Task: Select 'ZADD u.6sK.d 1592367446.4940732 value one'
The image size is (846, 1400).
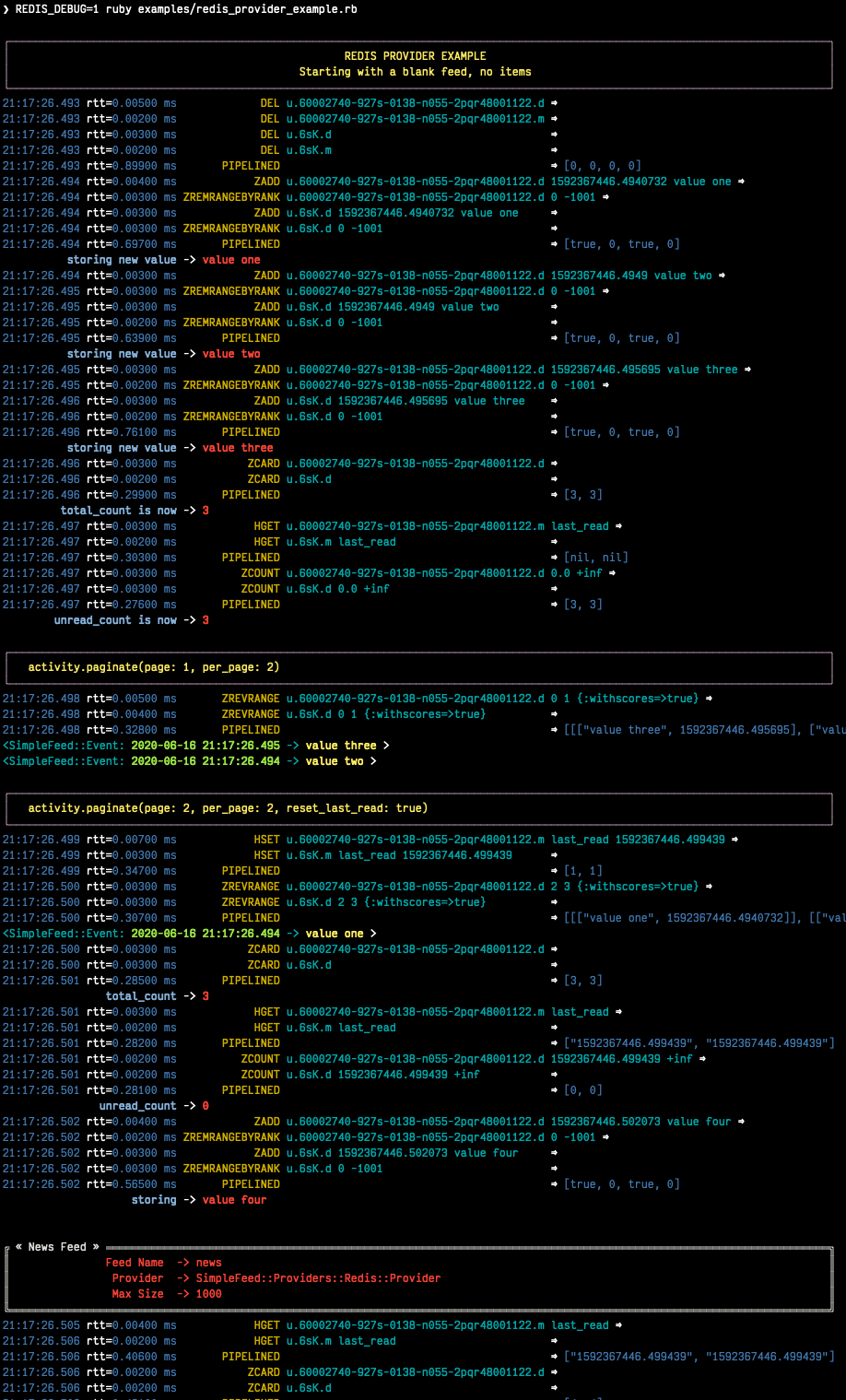Action: point(386,213)
